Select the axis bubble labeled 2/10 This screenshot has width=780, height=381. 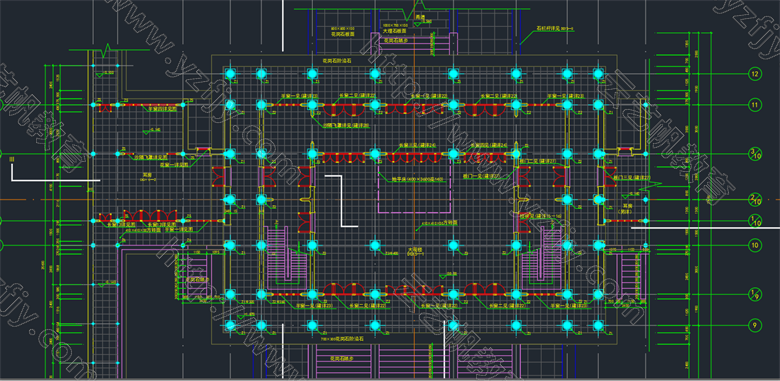755,199
